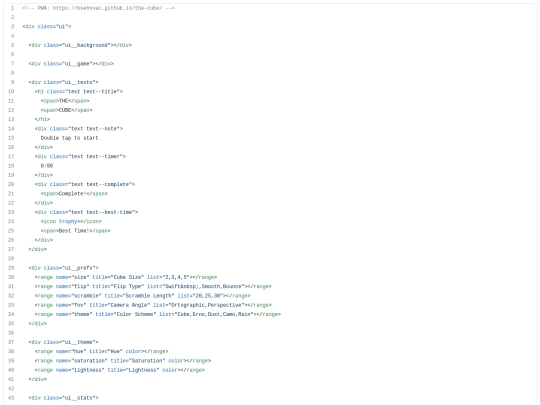Click the ui__texts div opening tag

pyautogui.click(x=64, y=82)
